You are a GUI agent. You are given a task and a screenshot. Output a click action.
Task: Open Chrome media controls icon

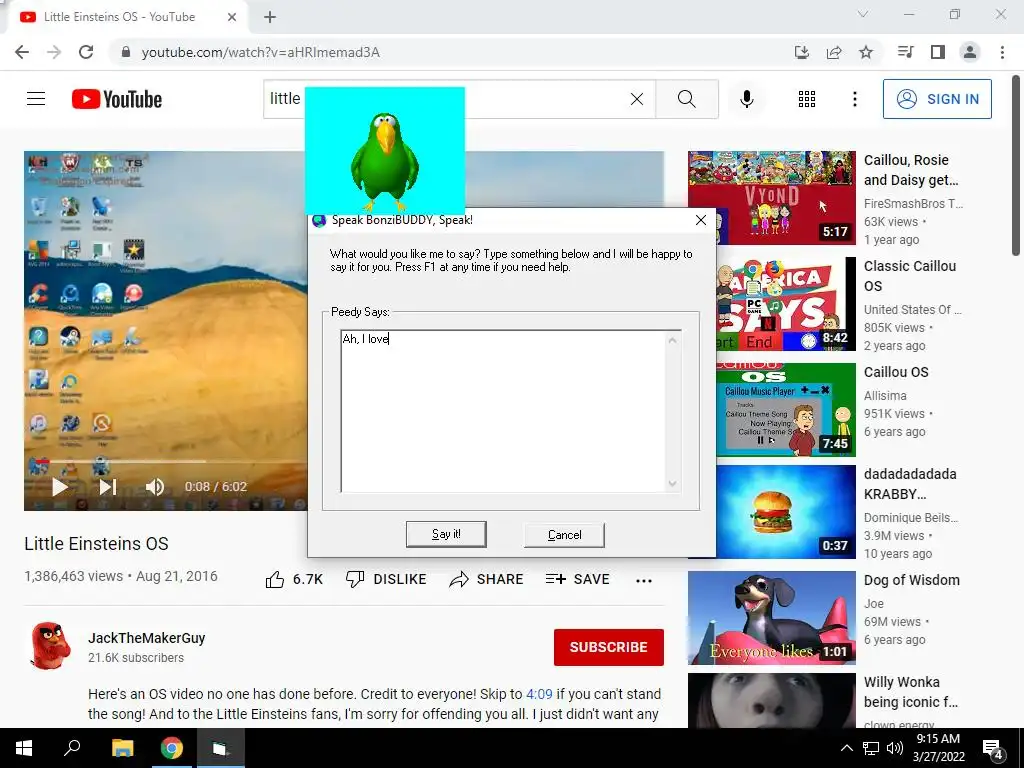point(906,52)
